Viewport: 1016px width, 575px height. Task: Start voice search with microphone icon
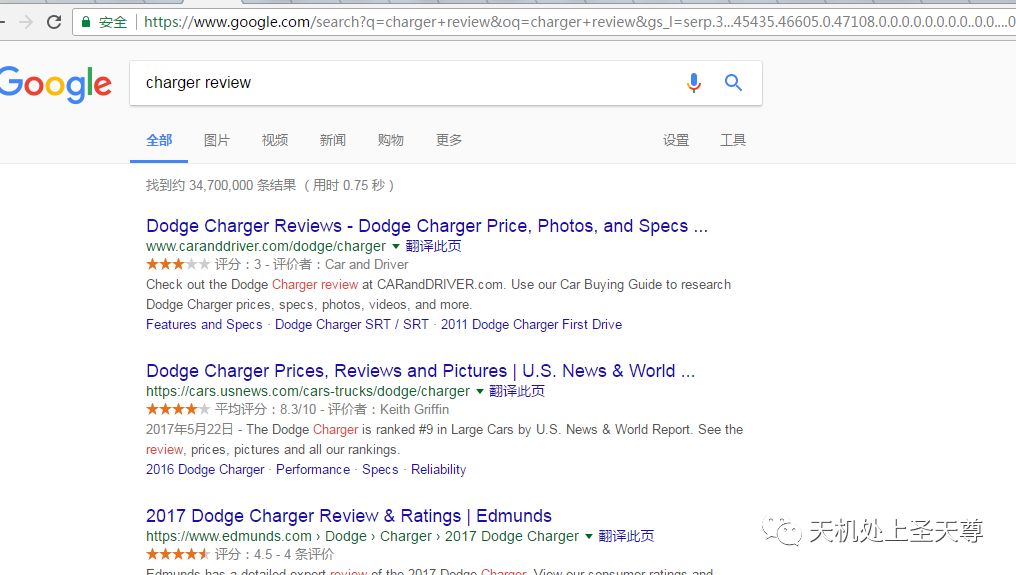(x=693, y=82)
